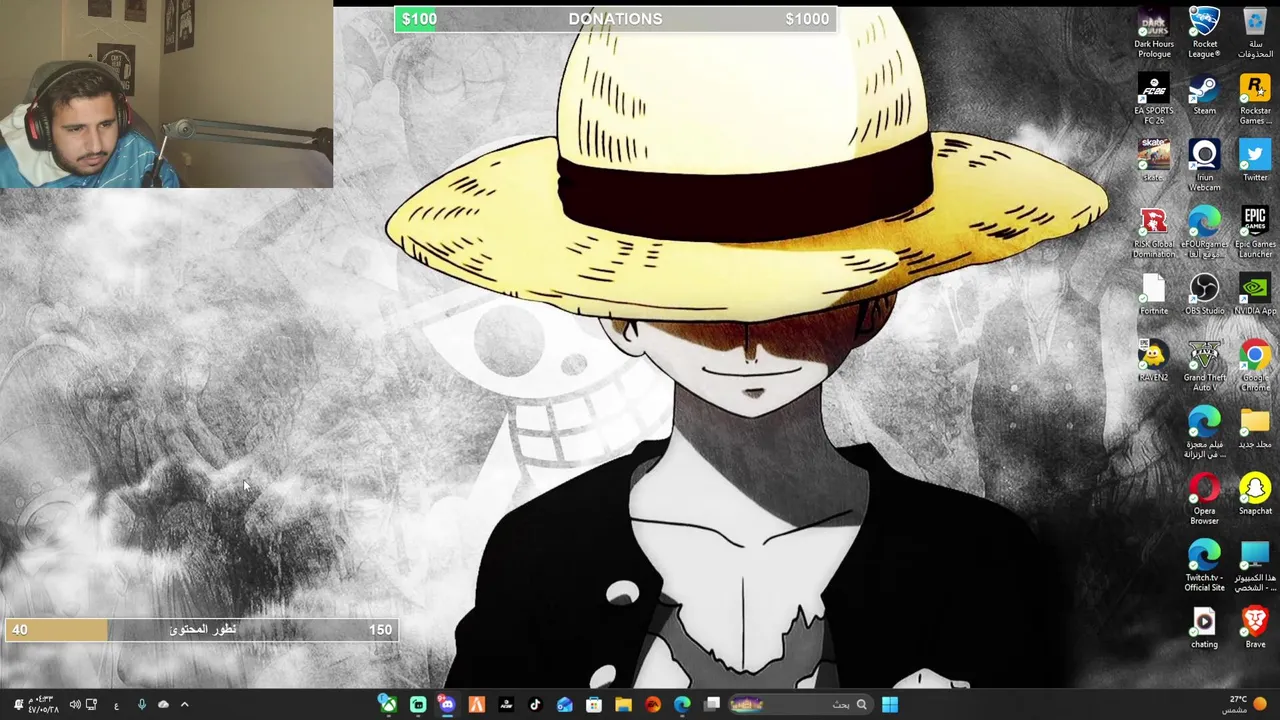Screen dimensions: 1280x720
Task: Click the microphone icon in system tray
Action: click(141, 705)
